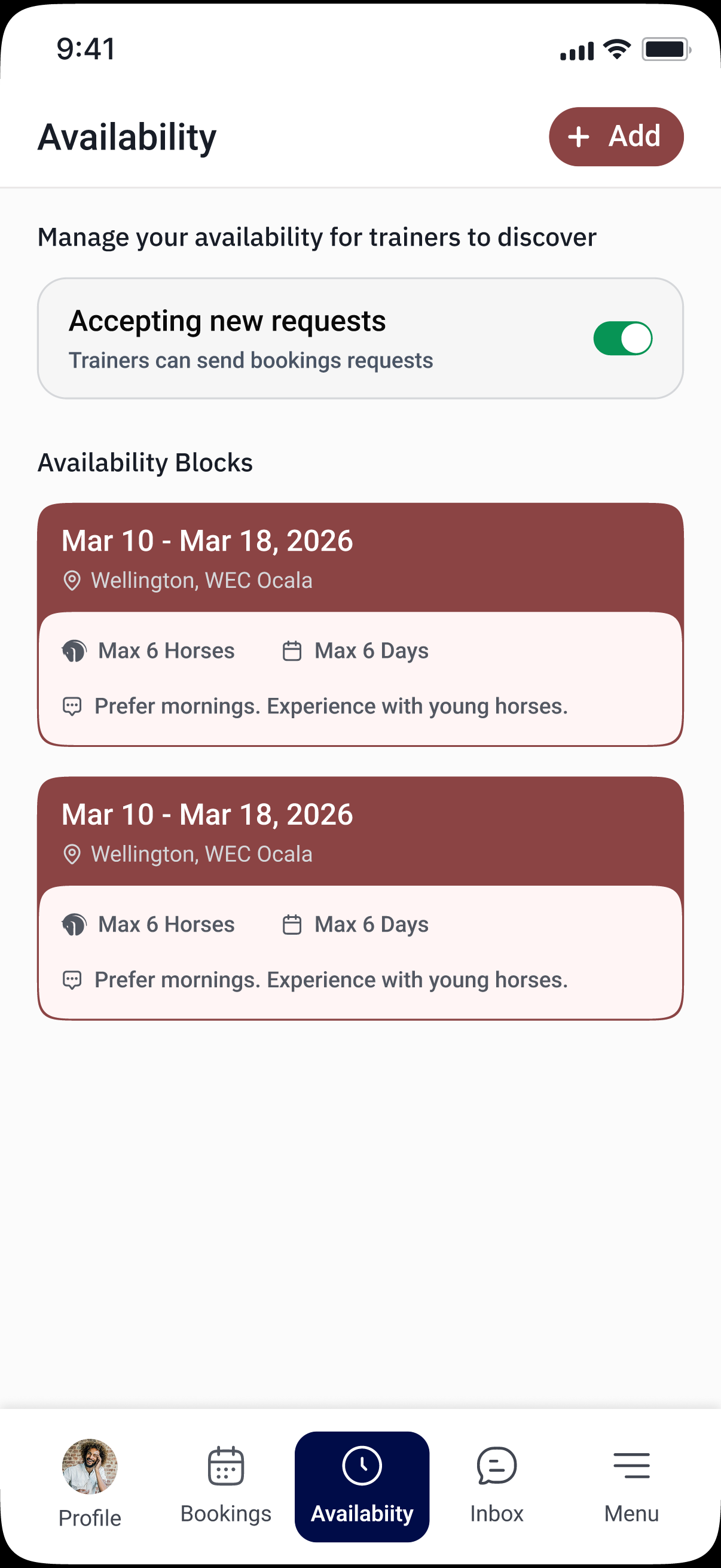The width and height of the screenshot is (721, 1568).
Task: Click the Availability Blocks section heading
Action: coord(145,463)
